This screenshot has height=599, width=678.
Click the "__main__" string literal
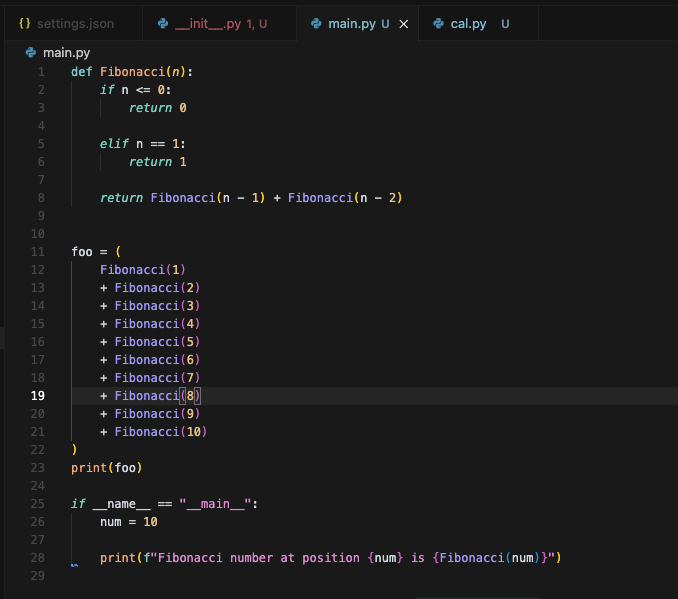tap(215, 503)
